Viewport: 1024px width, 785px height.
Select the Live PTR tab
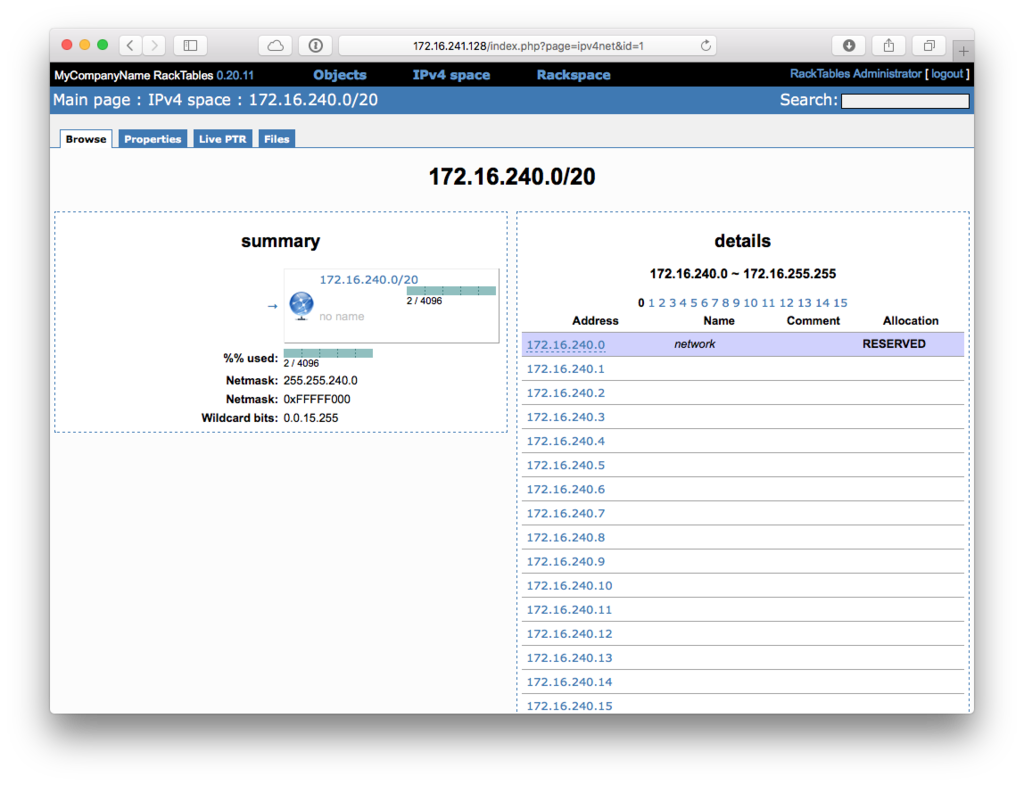pos(222,139)
